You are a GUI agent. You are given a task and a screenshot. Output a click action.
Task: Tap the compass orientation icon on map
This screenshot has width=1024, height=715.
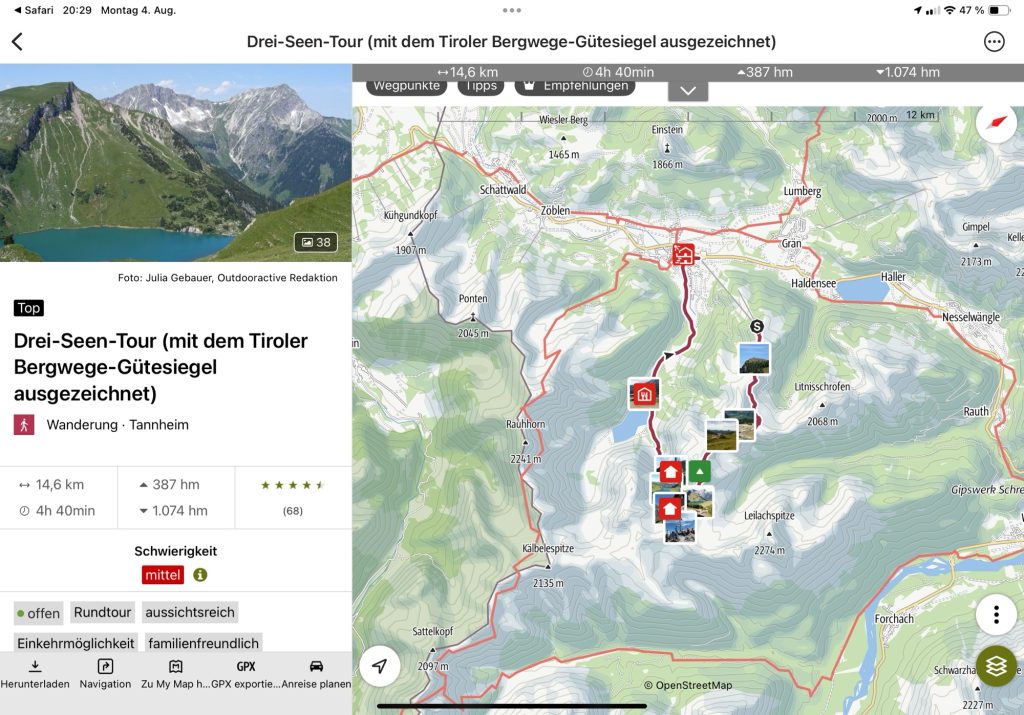tap(996, 123)
